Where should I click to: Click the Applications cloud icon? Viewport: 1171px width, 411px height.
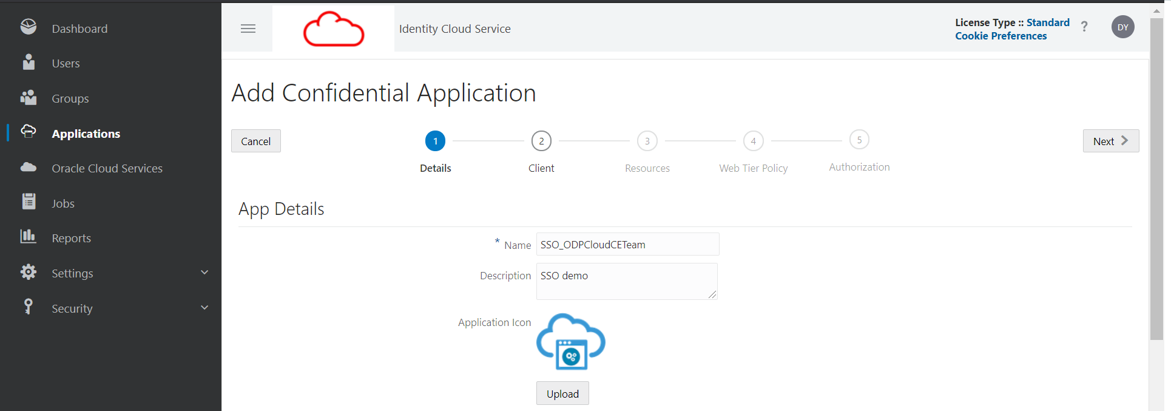point(28,132)
